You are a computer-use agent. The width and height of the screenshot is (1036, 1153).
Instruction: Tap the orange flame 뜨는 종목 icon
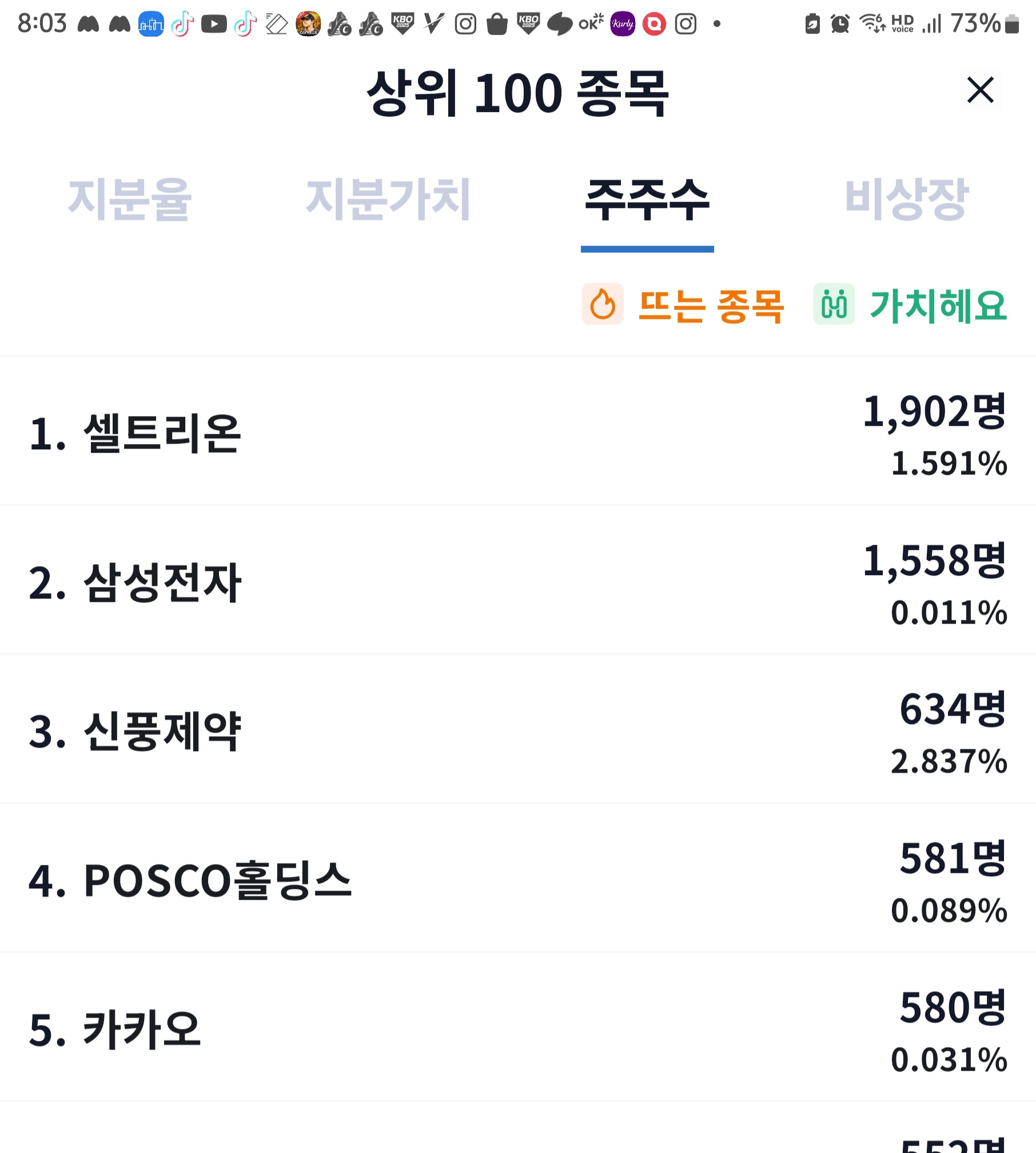[603, 304]
